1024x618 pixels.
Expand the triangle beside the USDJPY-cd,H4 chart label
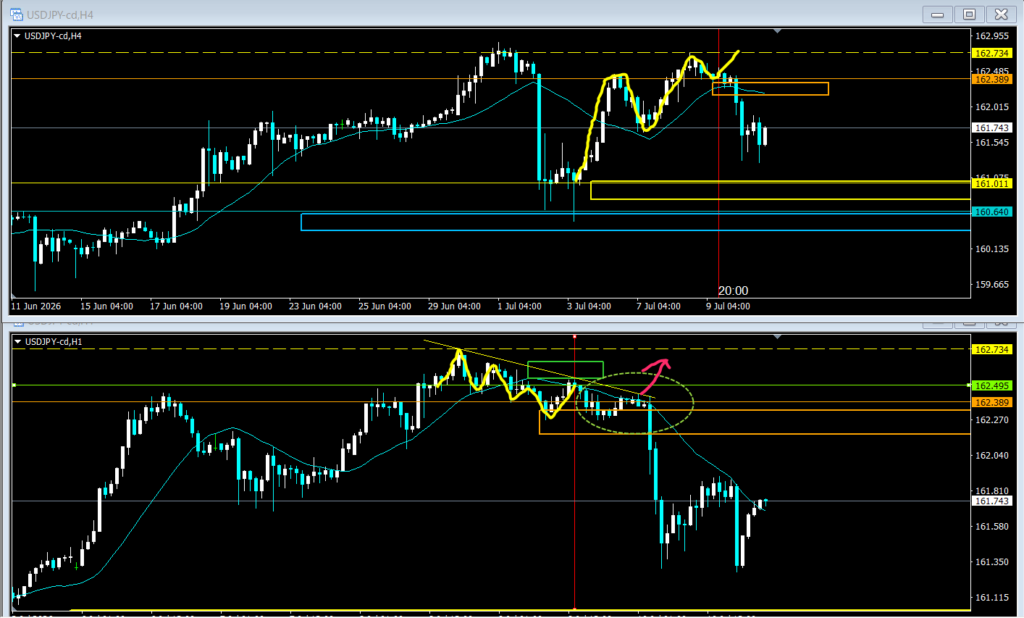pos(17,36)
